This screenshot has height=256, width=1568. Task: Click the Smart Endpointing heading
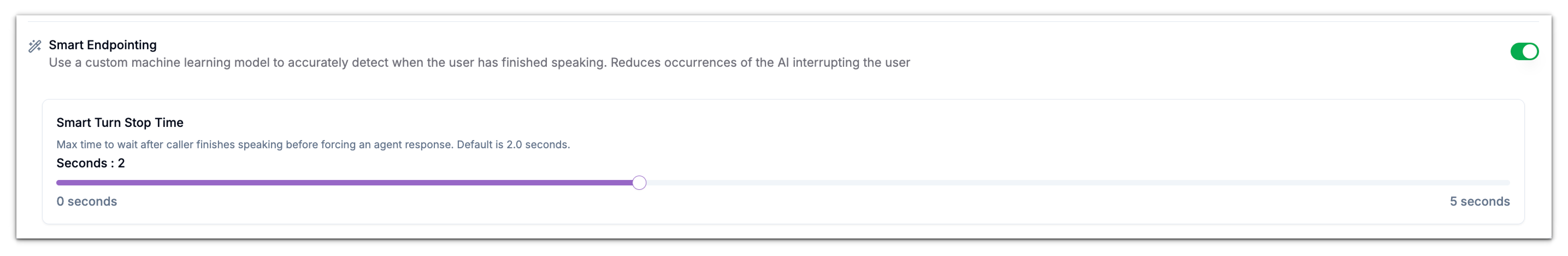(x=102, y=45)
